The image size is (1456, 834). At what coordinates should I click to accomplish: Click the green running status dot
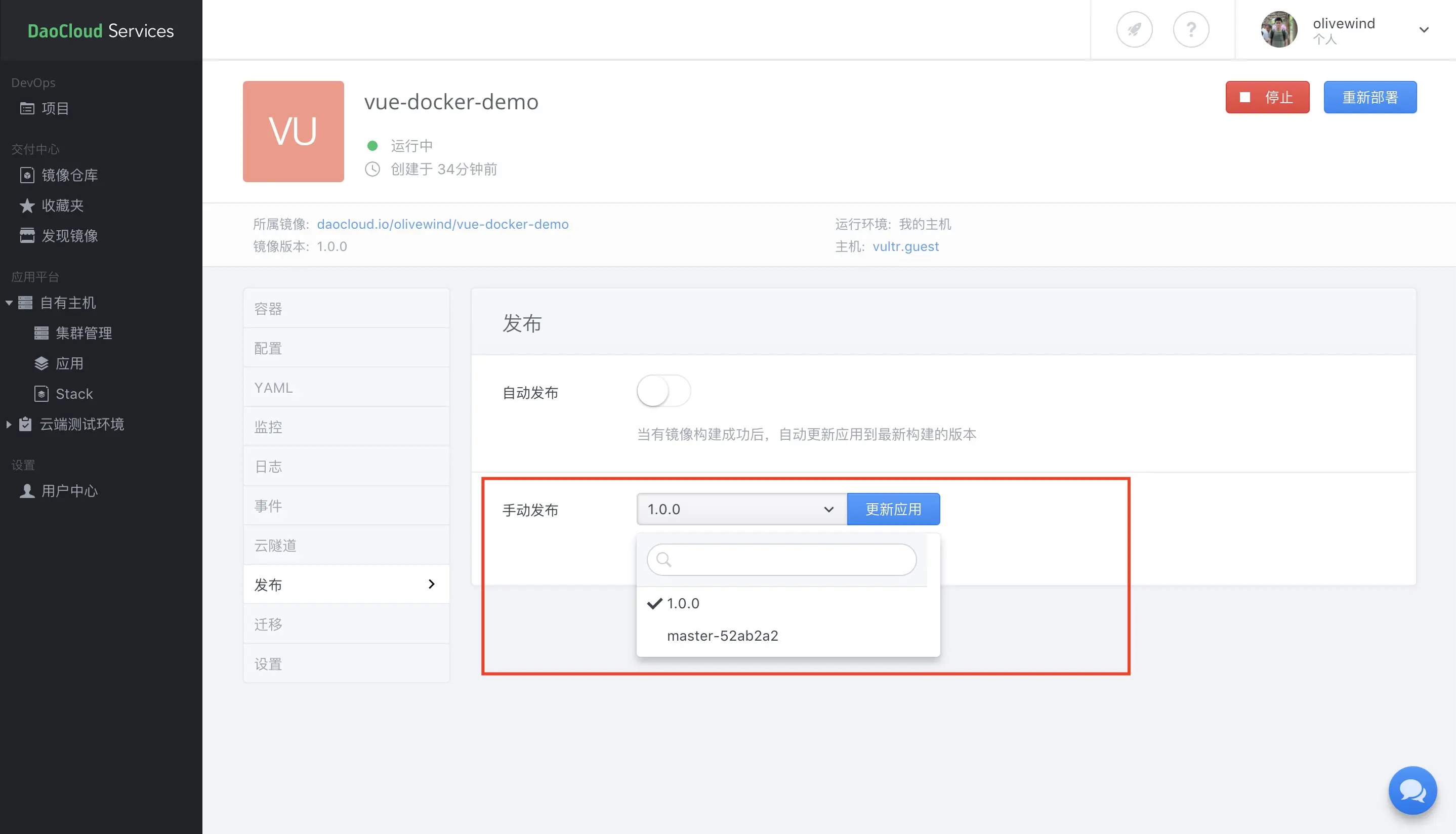pos(372,146)
